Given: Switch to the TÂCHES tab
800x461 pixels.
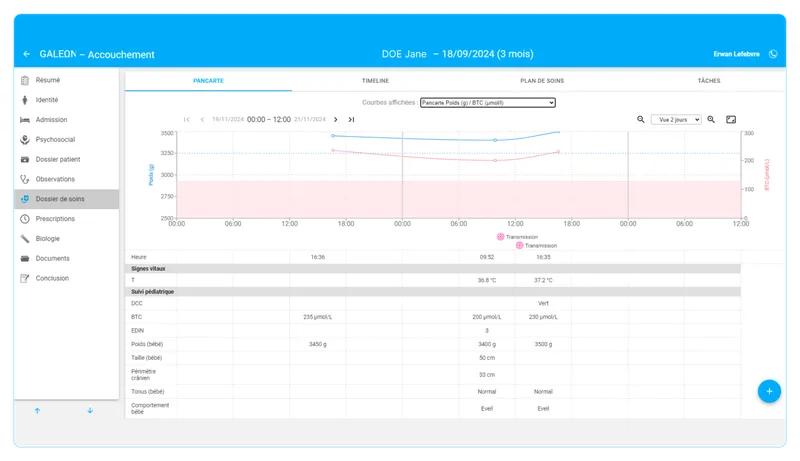Looking at the screenshot, I should (709, 81).
